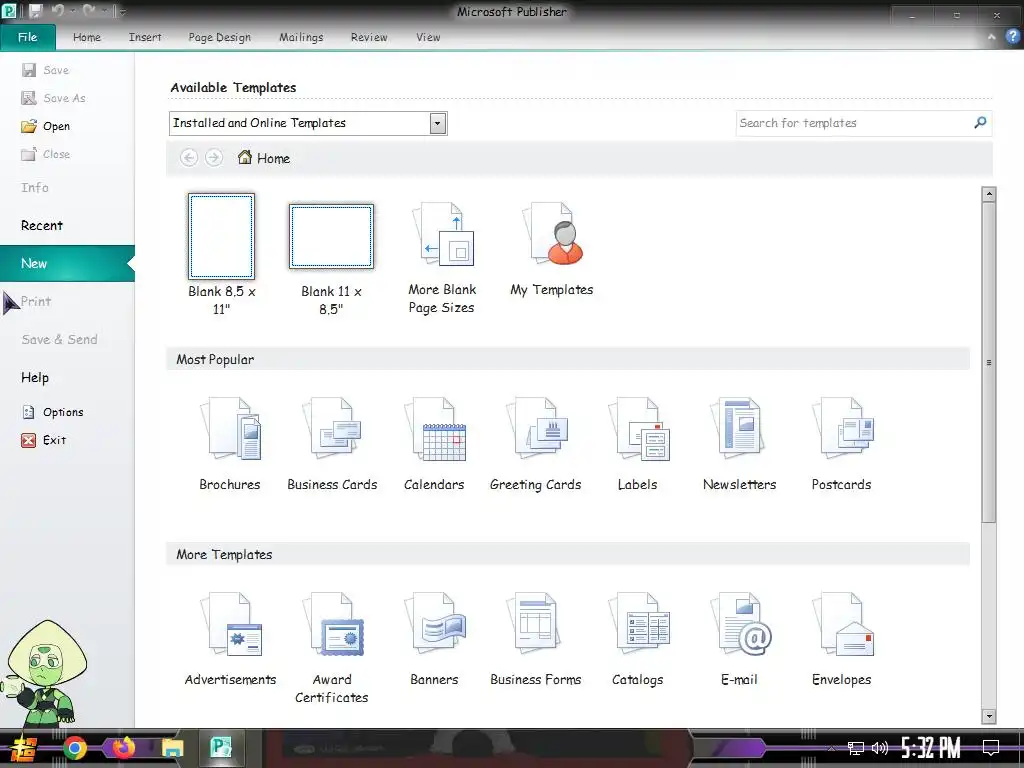Launch Firefox from the taskbar
The image size is (1024, 768).
123,747
